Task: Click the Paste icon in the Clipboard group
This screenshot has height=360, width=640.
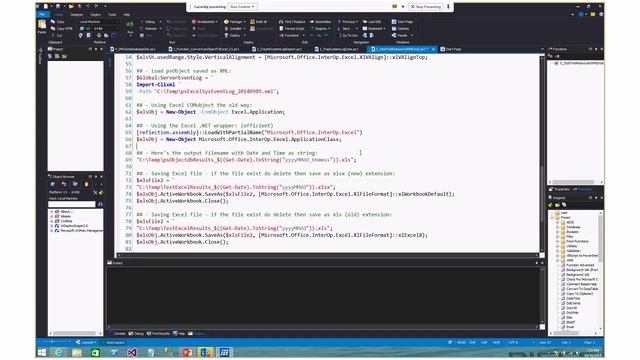Action: click(x=42, y=25)
